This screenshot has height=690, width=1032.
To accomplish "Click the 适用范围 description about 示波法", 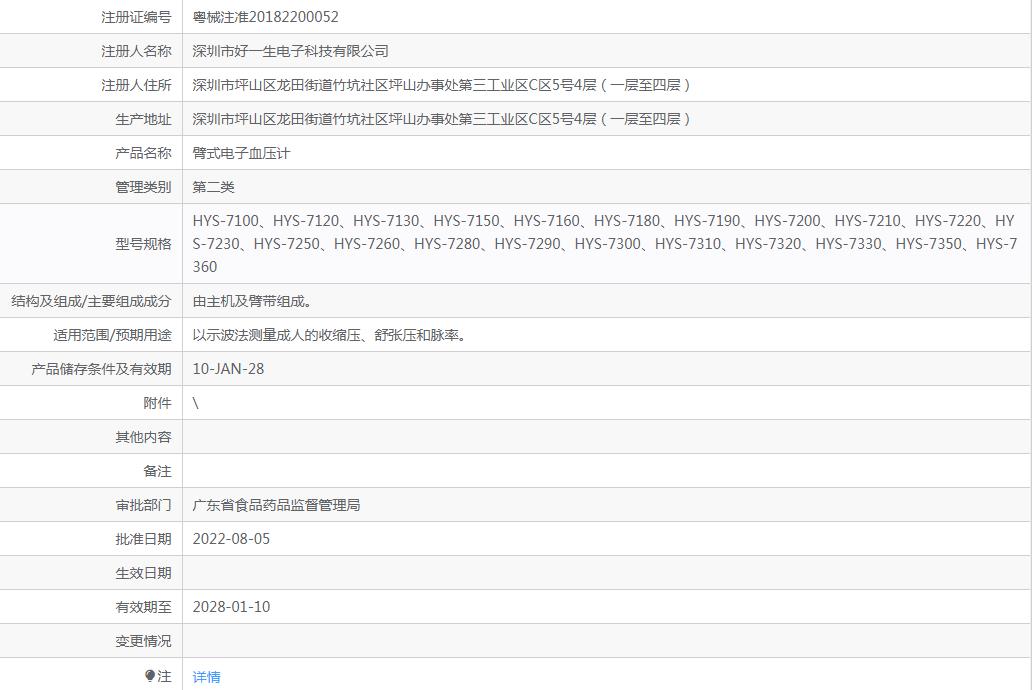I will (330, 335).
